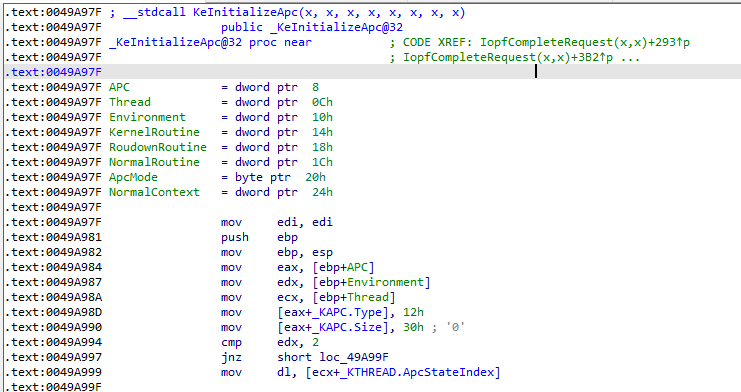The height and width of the screenshot is (392, 741).
Task: Click offset 18h of RoudownRoutine
Action: (322, 148)
